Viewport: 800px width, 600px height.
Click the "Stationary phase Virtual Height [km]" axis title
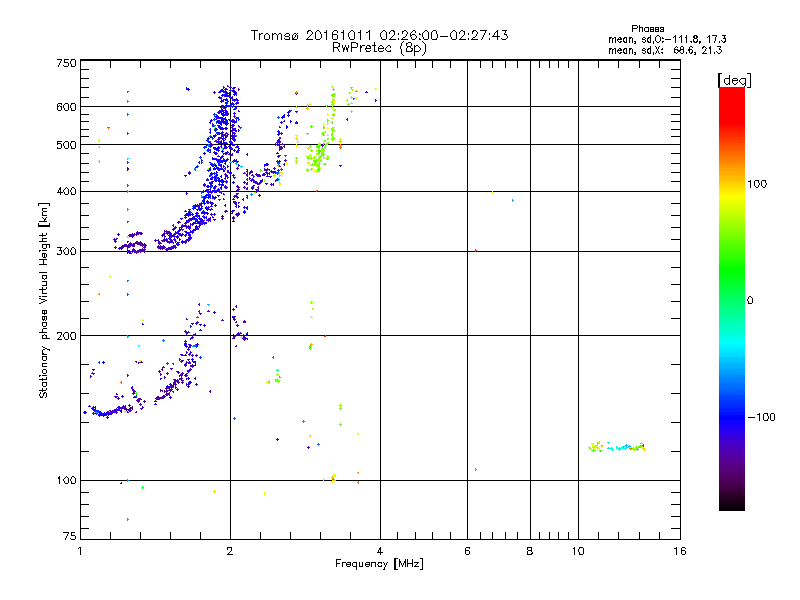pyautogui.click(x=44, y=300)
